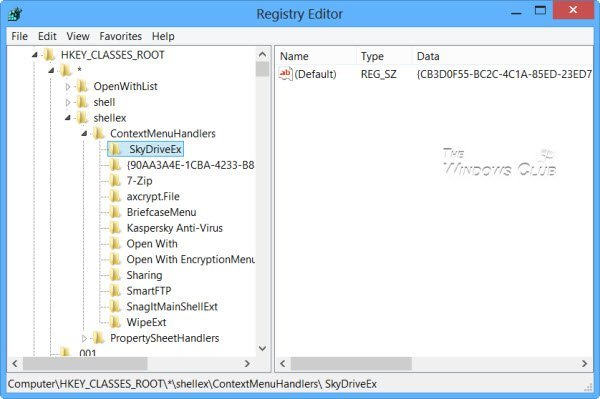Click the SmartFTP folder icon

(115, 291)
